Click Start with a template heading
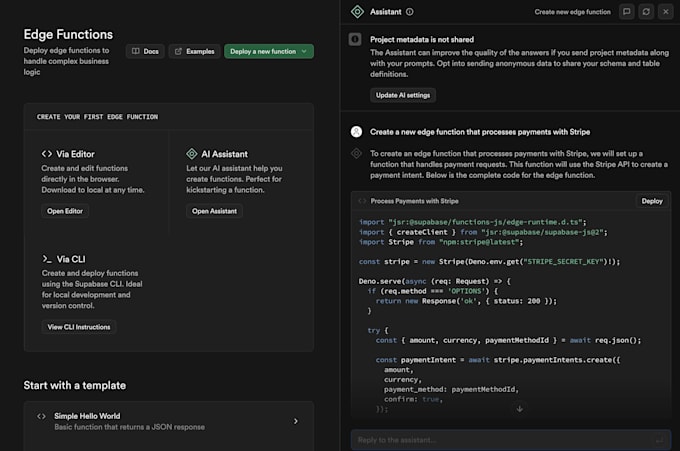This screenshot has width=680, height=451. point(75,386)
